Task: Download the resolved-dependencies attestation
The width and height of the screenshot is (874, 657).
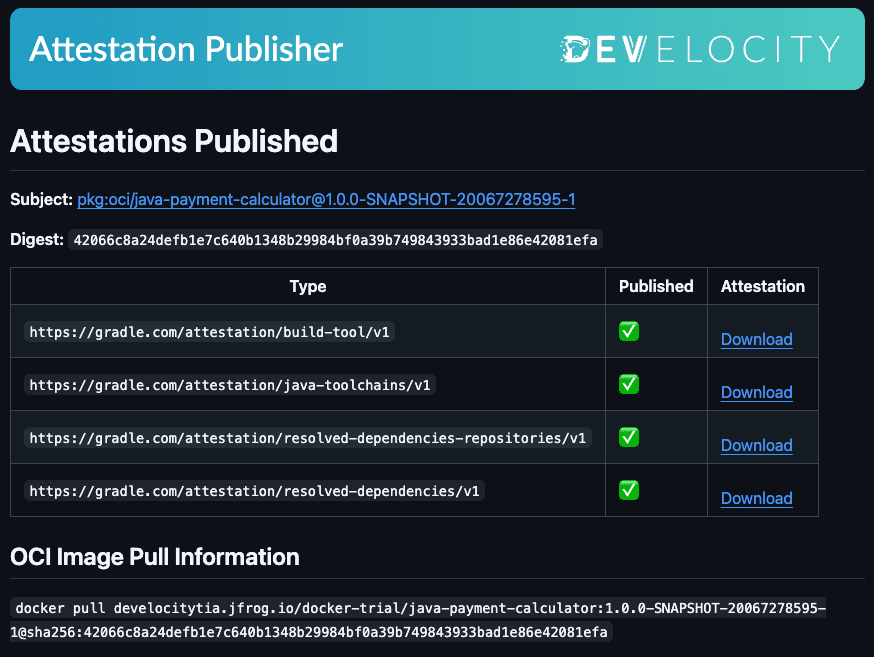Action: [756, 498]
